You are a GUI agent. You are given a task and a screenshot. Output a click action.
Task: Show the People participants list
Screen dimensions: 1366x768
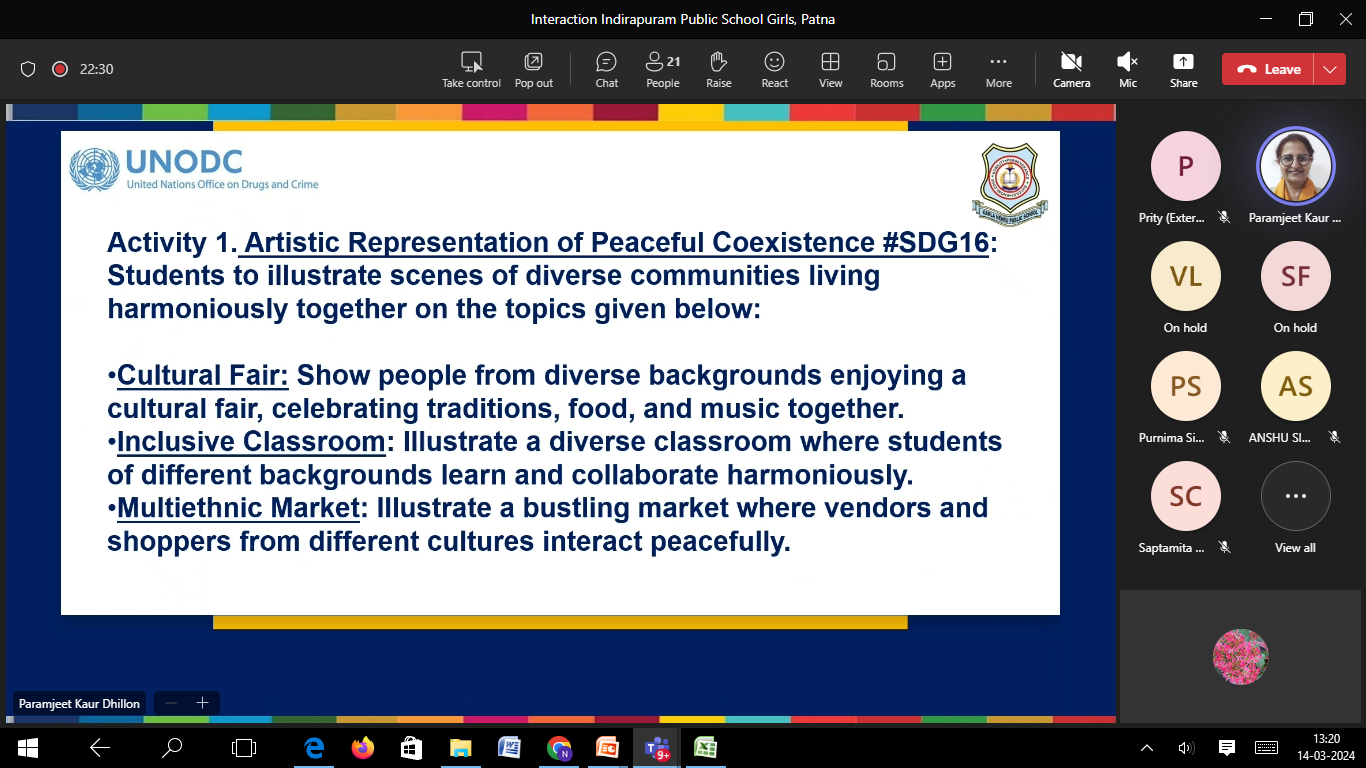tap(662, 69)
